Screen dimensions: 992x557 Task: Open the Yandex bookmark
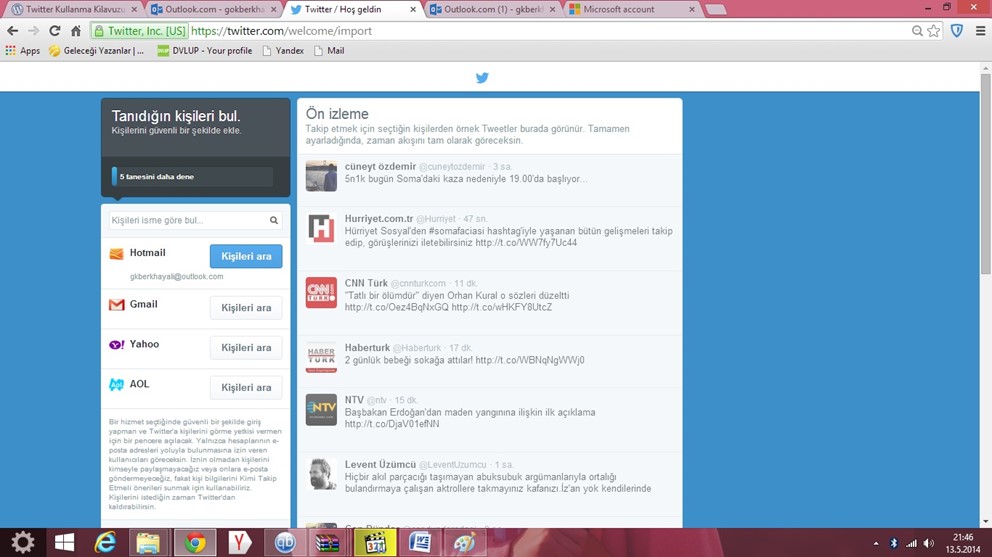tap(283, 51)
